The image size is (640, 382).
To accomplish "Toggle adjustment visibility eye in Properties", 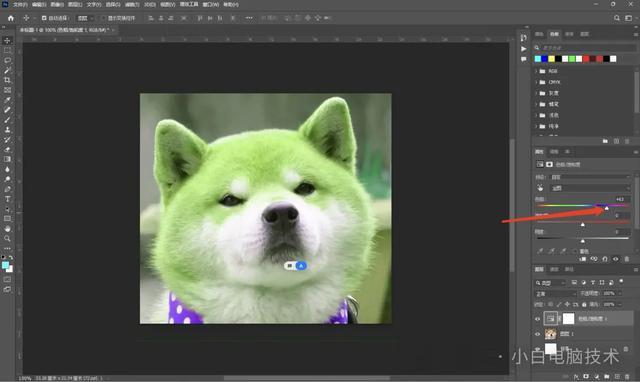I will pyautogui.click(x=616, y=259).
